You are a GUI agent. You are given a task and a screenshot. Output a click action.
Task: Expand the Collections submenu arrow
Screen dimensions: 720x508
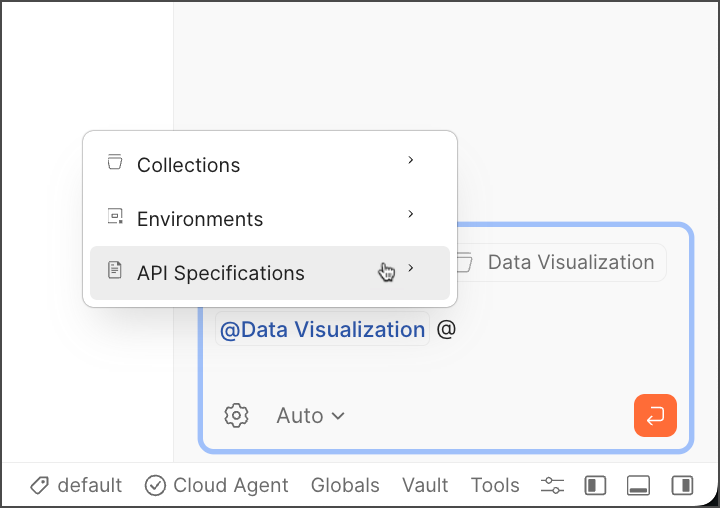click(411, 161)
